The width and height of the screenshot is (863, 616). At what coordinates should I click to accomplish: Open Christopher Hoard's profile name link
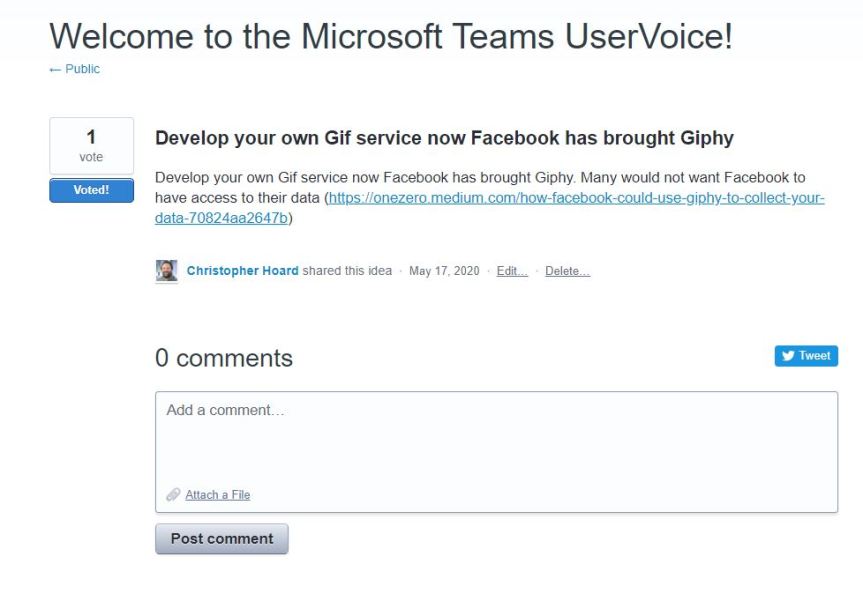coord(242,271)
